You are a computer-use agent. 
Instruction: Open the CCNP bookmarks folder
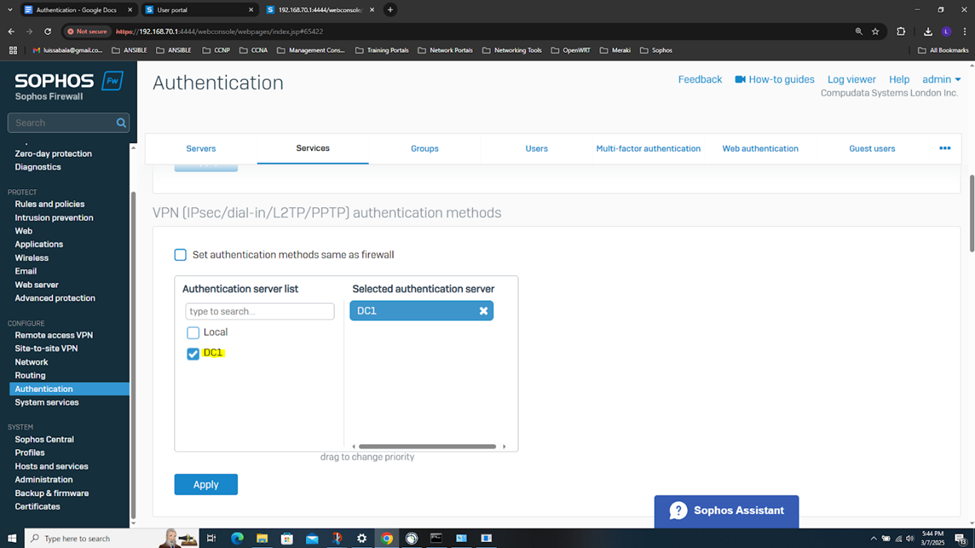coord(216,50)
